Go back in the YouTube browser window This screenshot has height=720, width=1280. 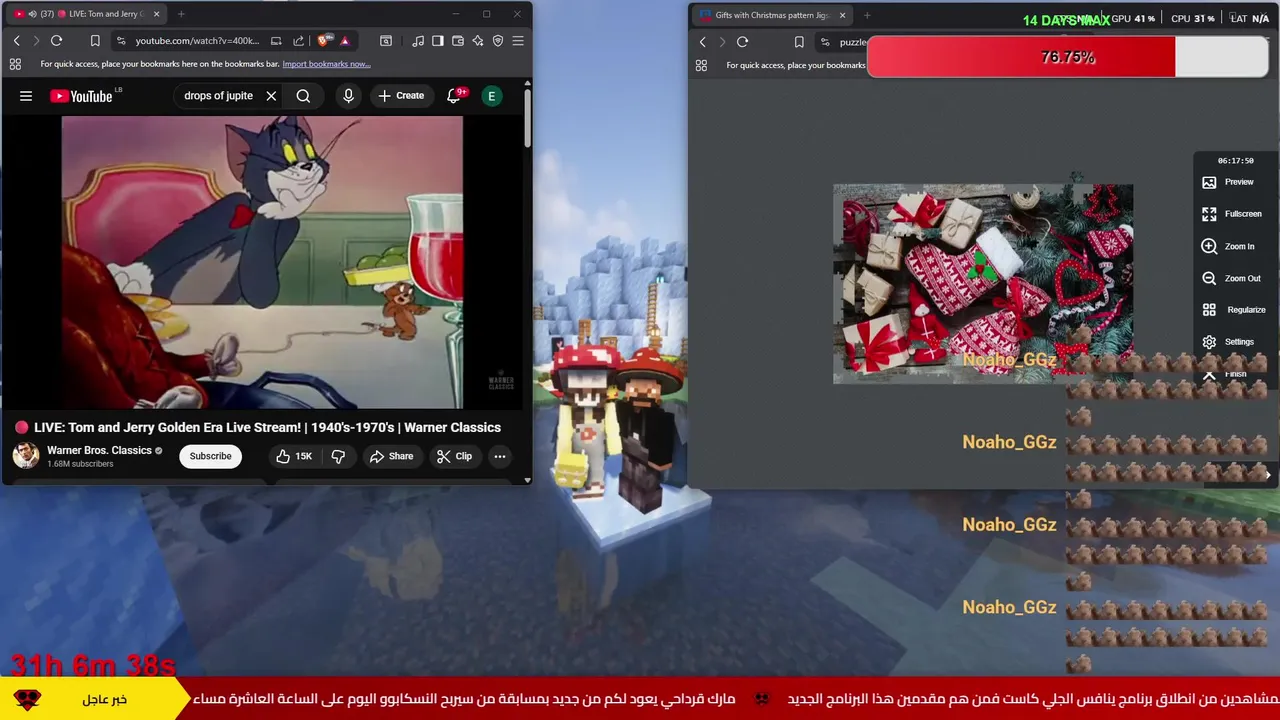[x=16, y=41]
